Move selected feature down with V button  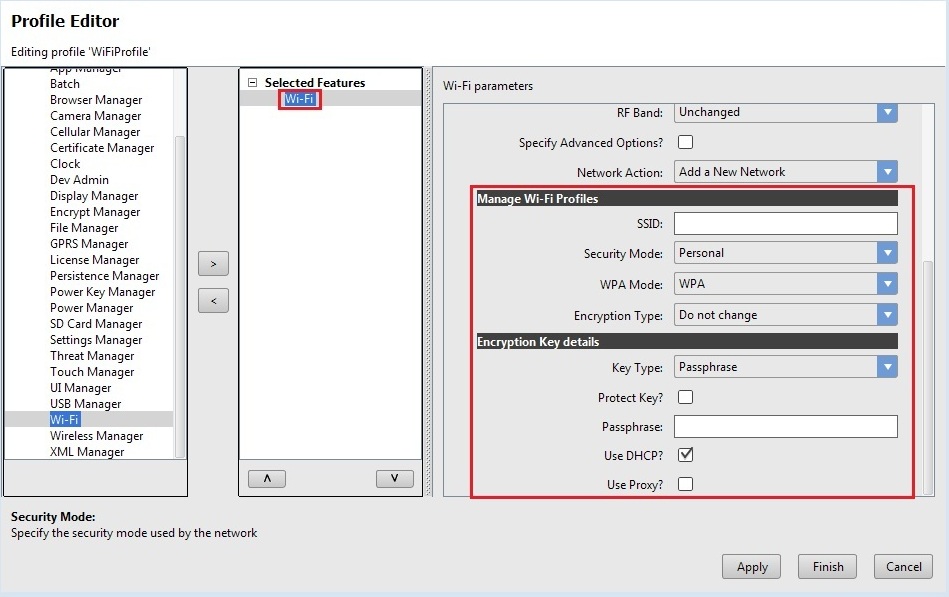click(x=394, y=479)
